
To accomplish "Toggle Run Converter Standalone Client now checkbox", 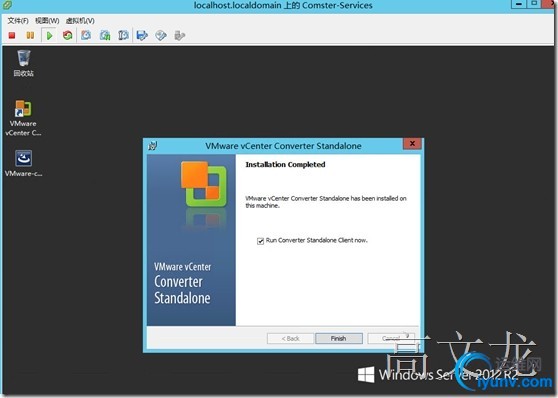I will coord(260,241).
